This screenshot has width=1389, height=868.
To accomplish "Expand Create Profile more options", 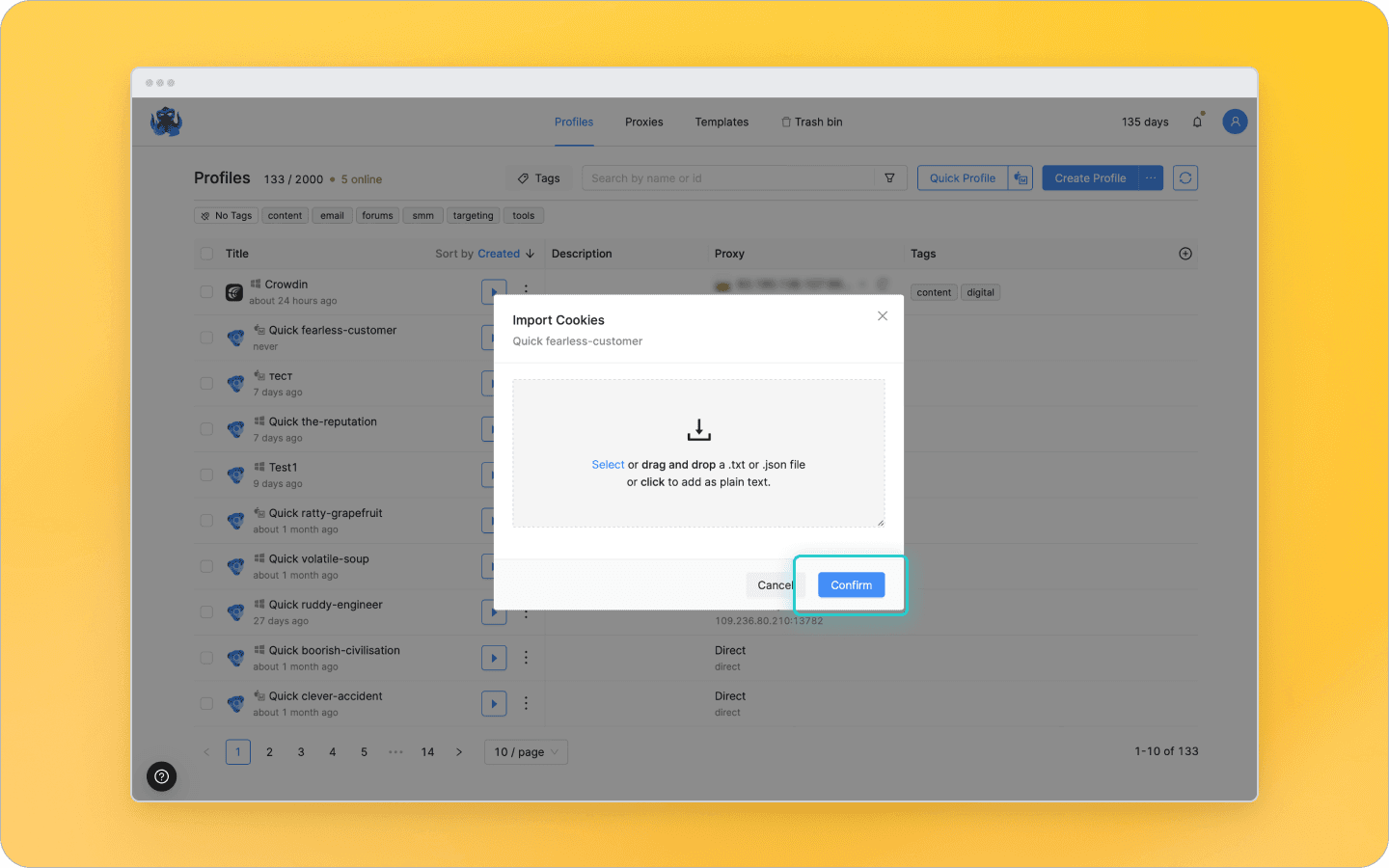I will point(1151,178).
